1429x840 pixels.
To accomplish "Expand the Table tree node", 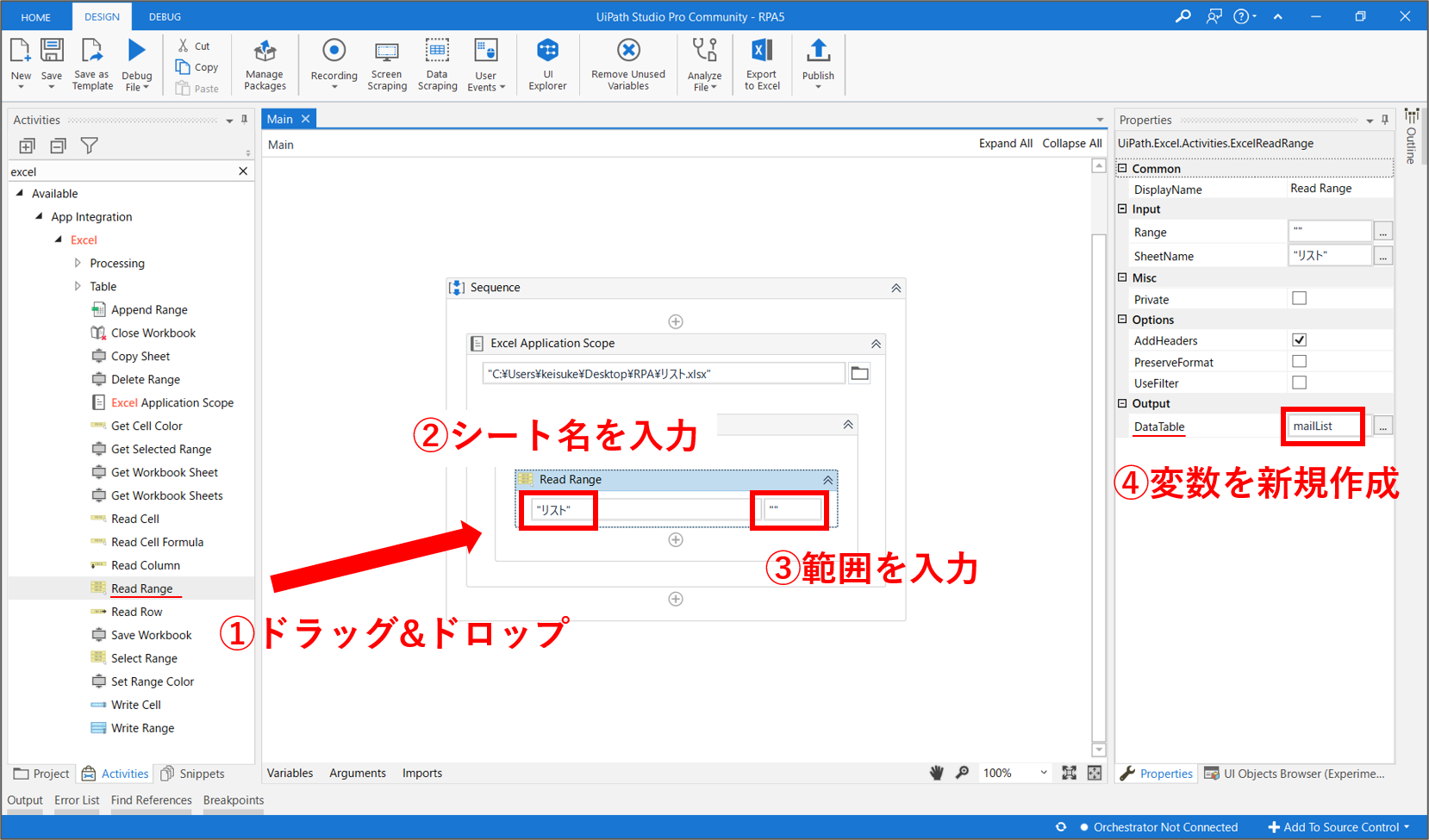I will [78, 286].
